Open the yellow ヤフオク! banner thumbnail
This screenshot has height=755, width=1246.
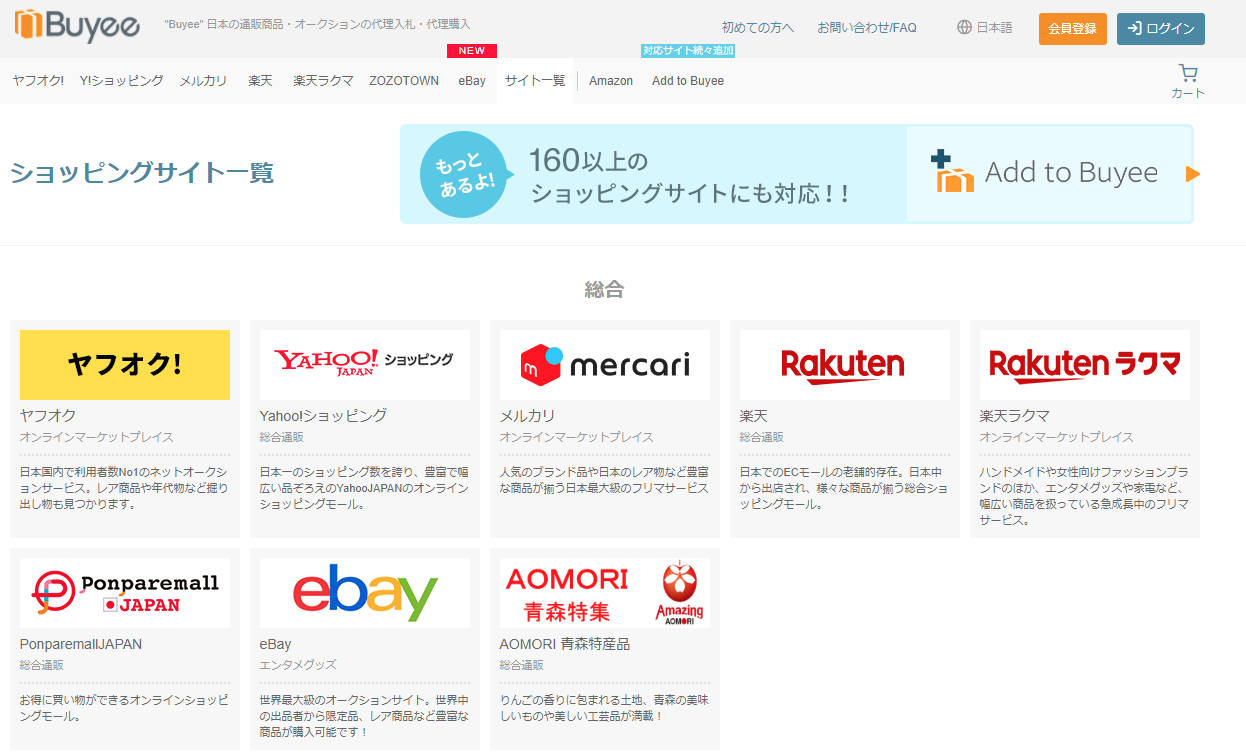coord(124,364)
